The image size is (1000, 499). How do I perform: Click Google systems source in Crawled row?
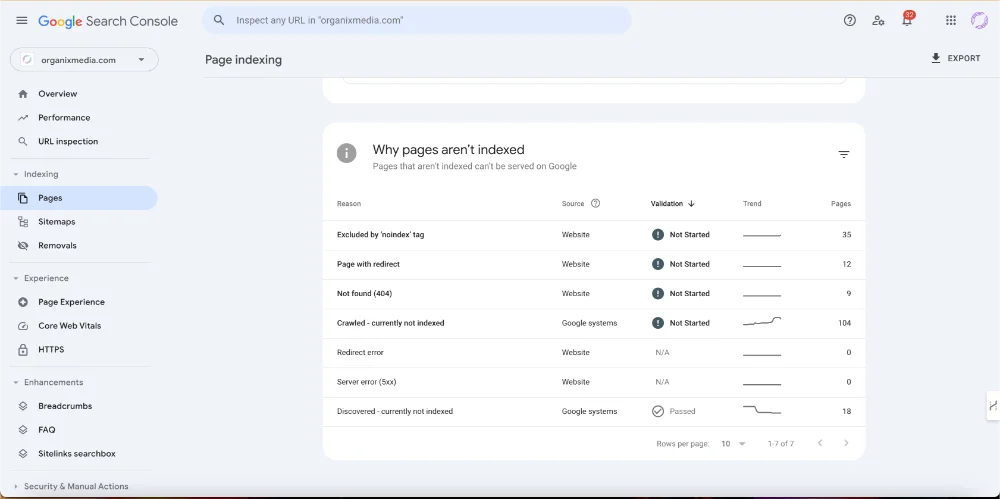point(589,323)
